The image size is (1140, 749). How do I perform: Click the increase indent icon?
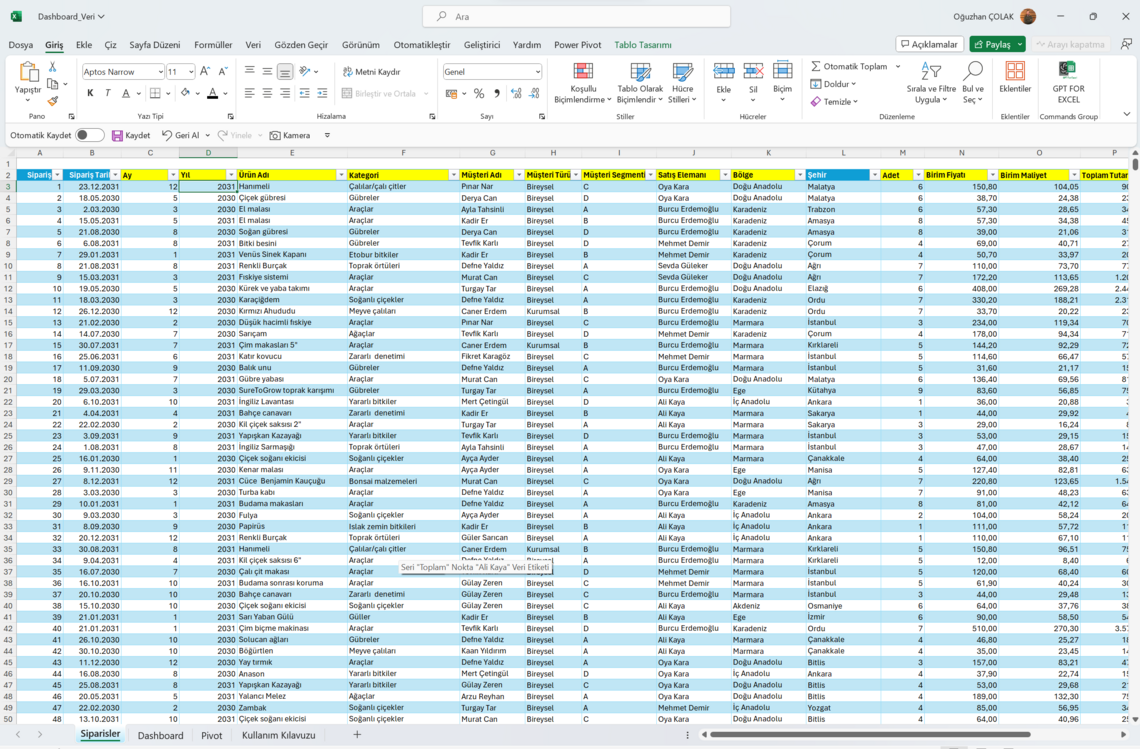click(322, 93)
